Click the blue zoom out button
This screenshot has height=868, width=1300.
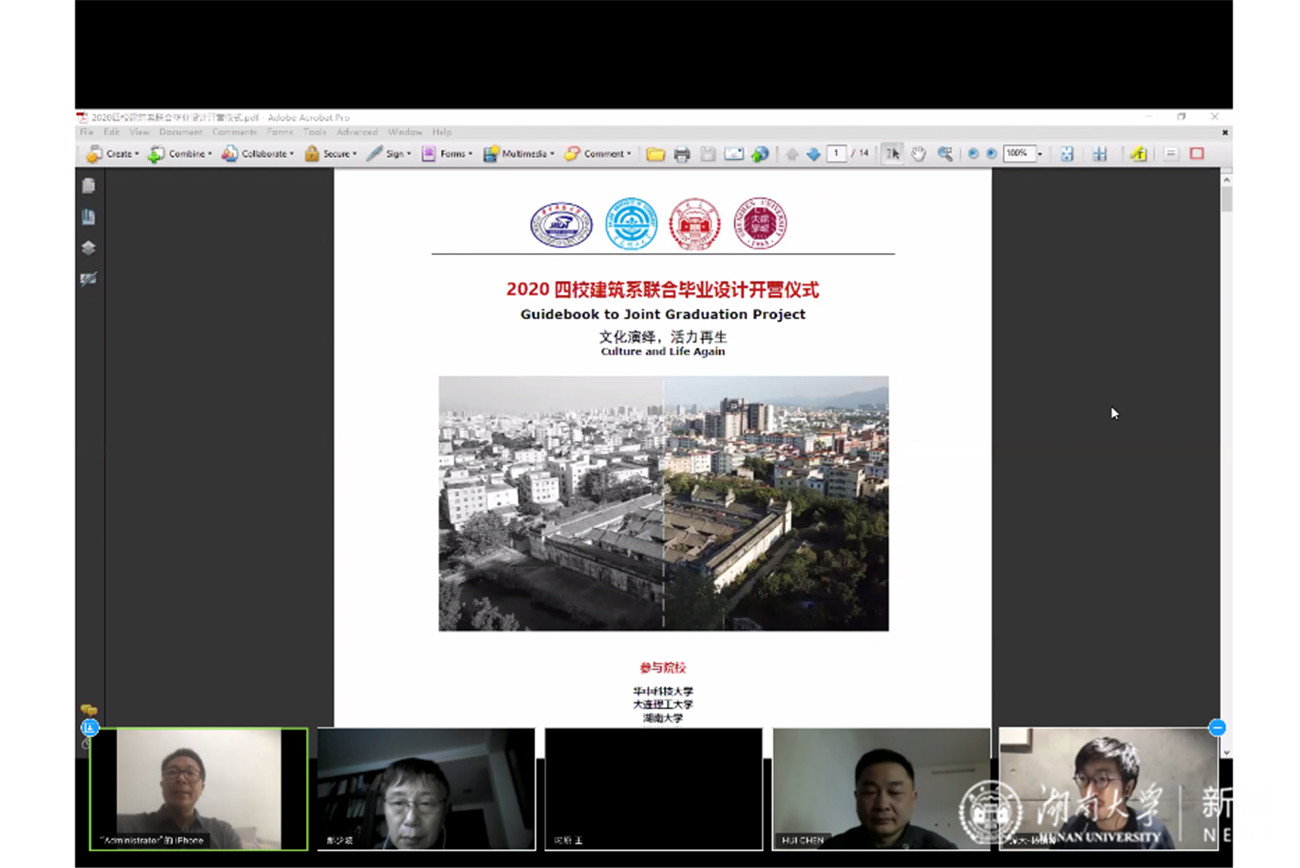coord(973,154)
